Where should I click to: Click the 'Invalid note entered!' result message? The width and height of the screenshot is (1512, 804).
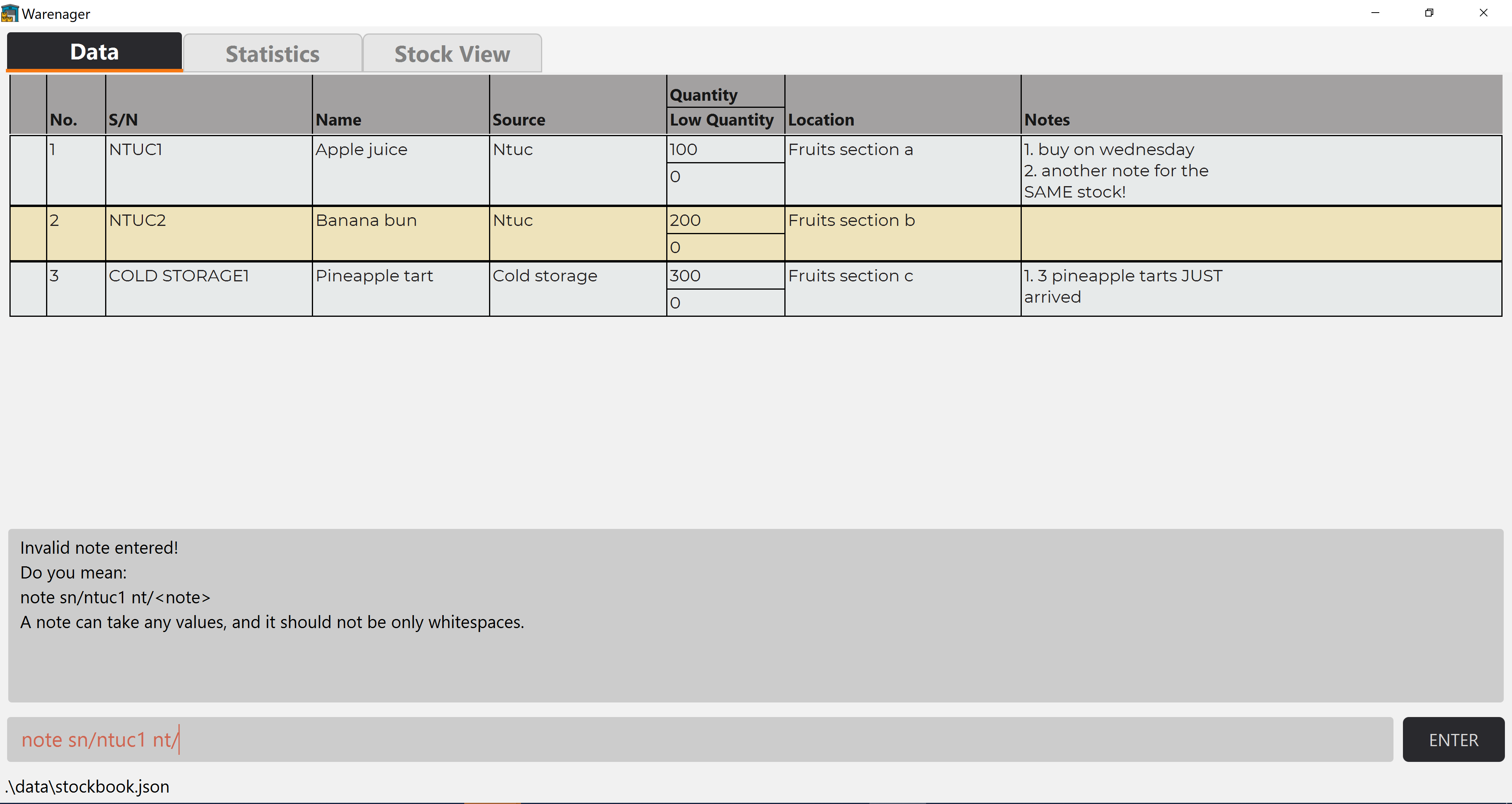(x=99, y=548)
